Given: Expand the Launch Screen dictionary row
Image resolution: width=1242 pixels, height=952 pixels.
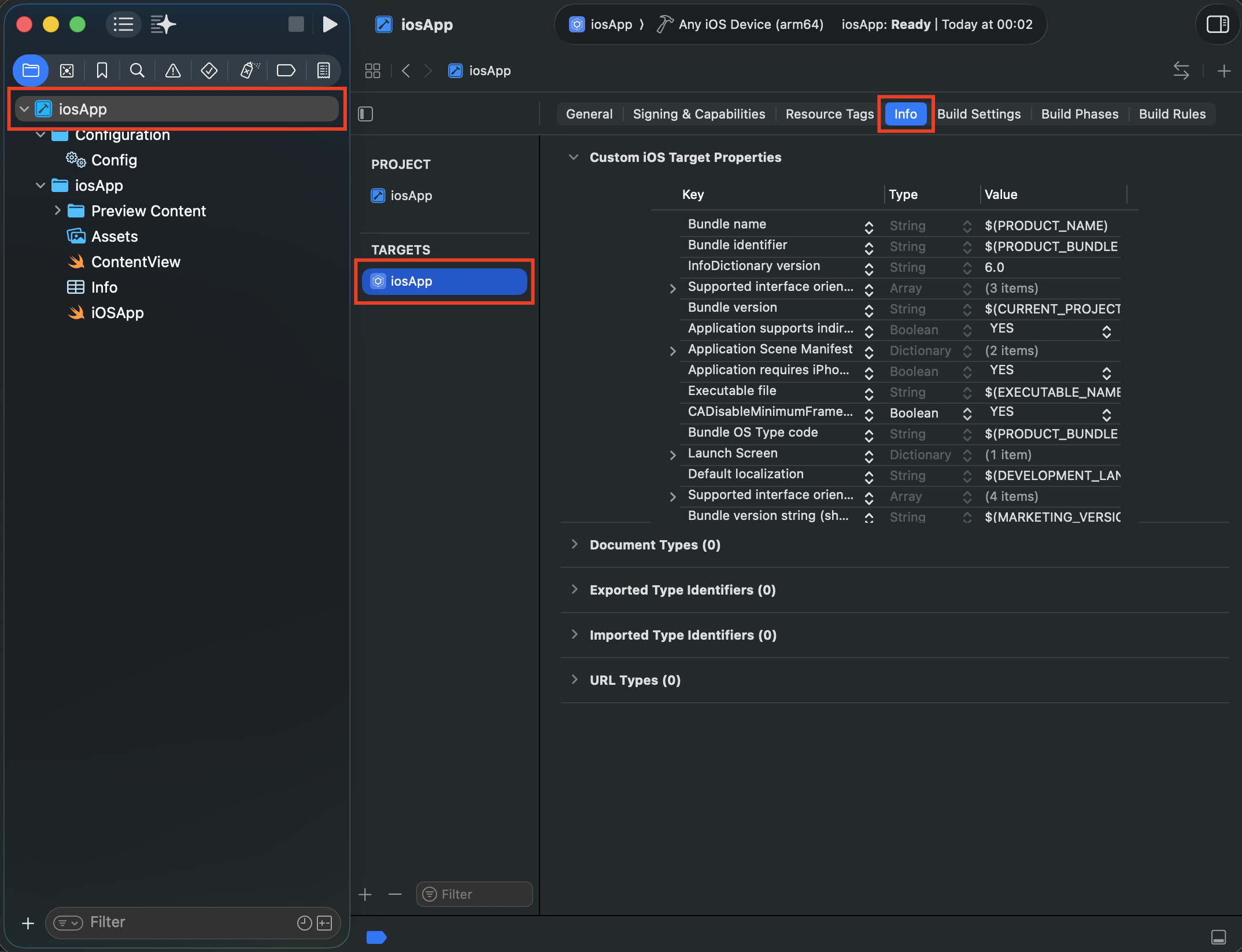Looking at the screenshot, I should 672,455.
